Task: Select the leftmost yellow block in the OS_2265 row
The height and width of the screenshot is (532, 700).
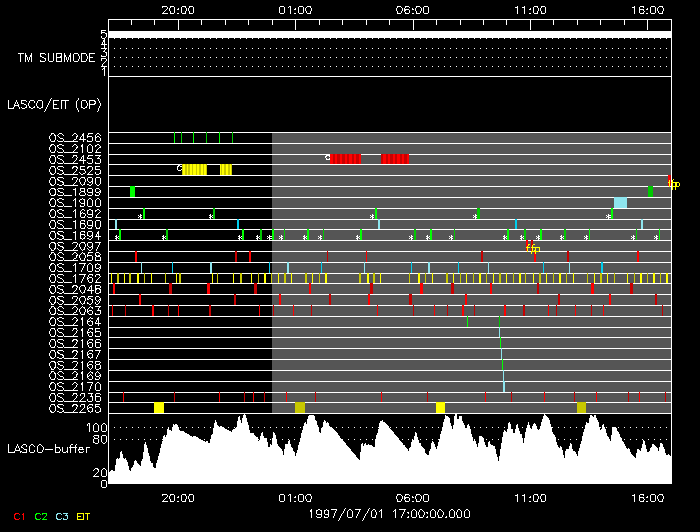Action: (159, 408)
